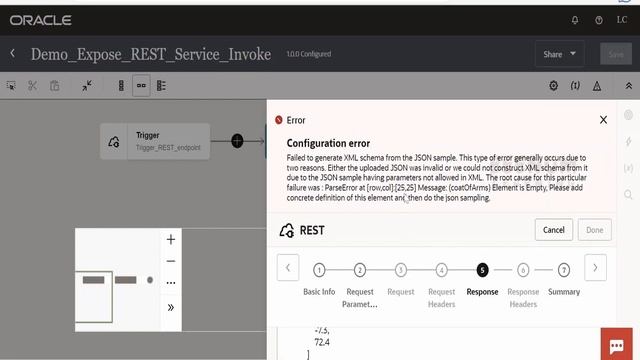Click the collapse arrows icon in toolbar
The image size is (640, 360).
coord(87,86)
